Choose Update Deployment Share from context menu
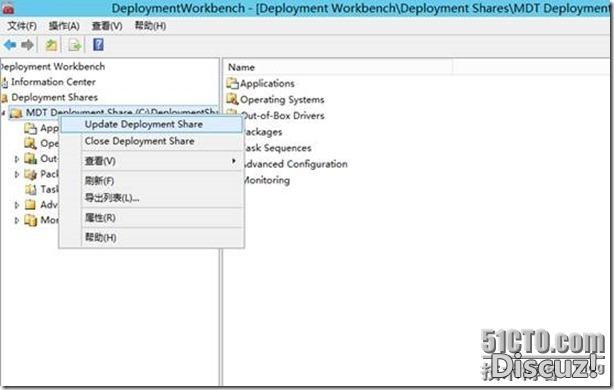Image resolution: width=614 pixels, height=390 pixels. 152,125
